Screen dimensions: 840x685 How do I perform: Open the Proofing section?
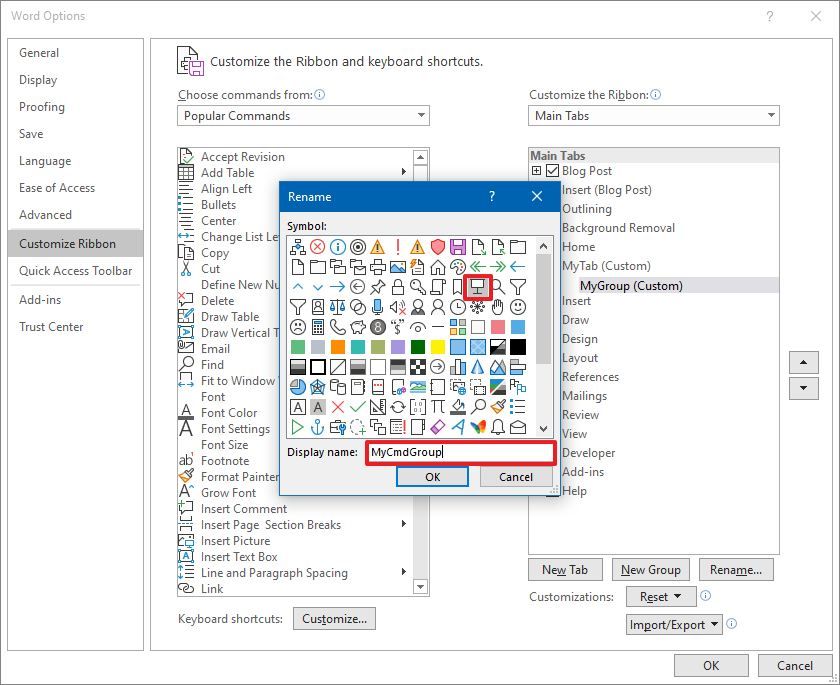(41, 107)
